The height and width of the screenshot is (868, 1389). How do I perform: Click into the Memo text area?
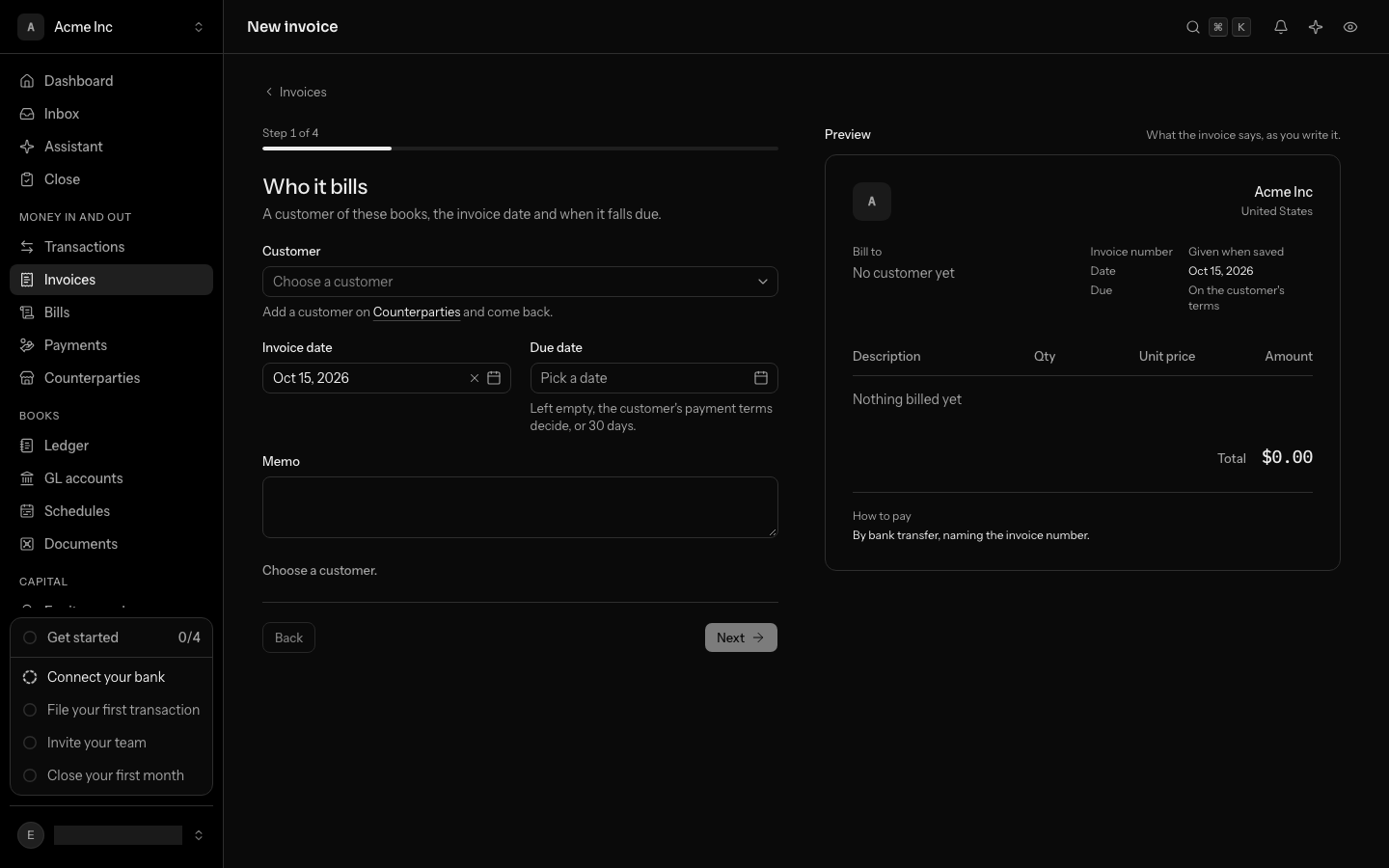click(x=520, y=507)
